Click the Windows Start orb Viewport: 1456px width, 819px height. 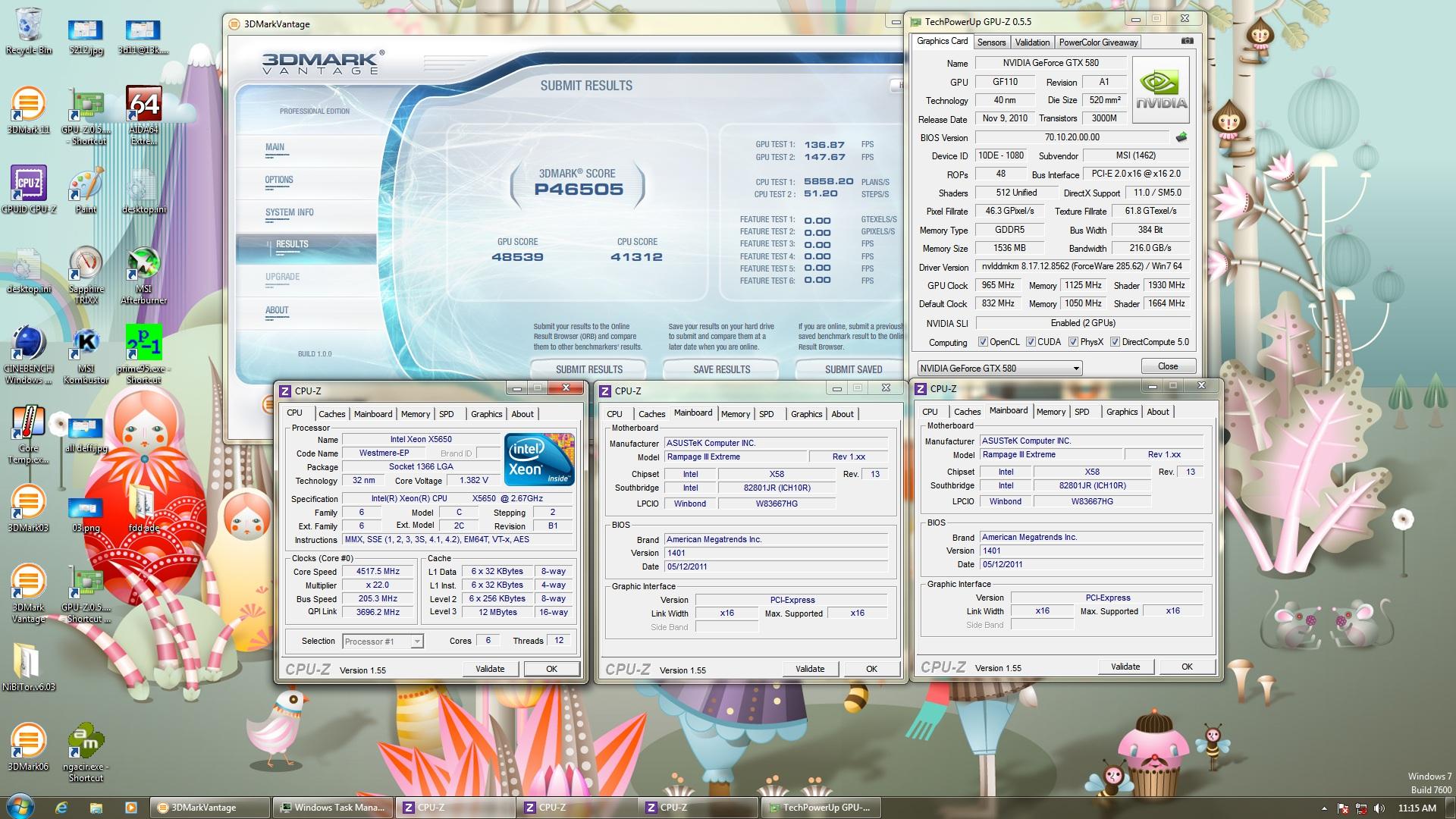pyautogui.click(x=19, y=806)
